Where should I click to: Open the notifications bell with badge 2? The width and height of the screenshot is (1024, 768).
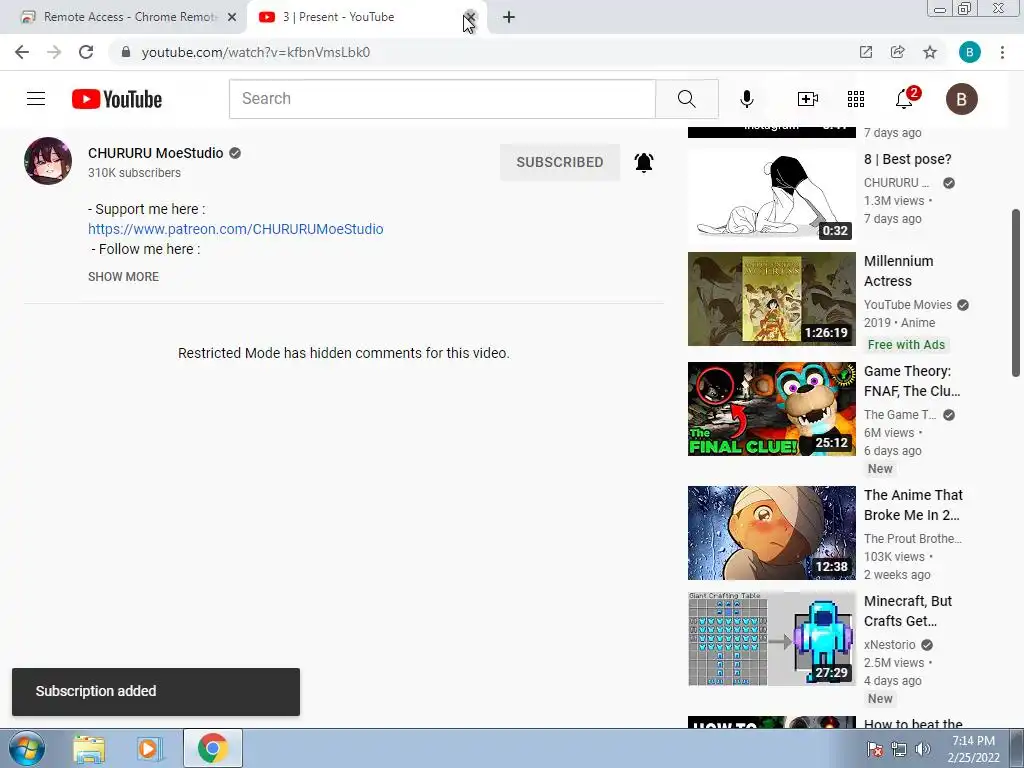(906, 98)
